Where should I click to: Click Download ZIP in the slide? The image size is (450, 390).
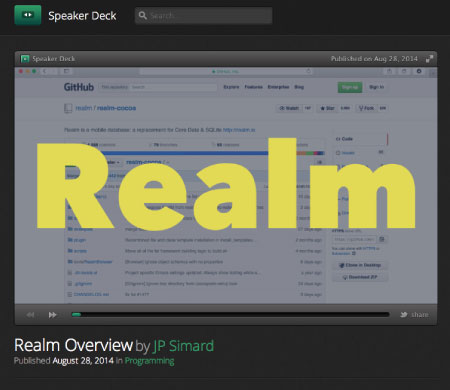point(360,277)
